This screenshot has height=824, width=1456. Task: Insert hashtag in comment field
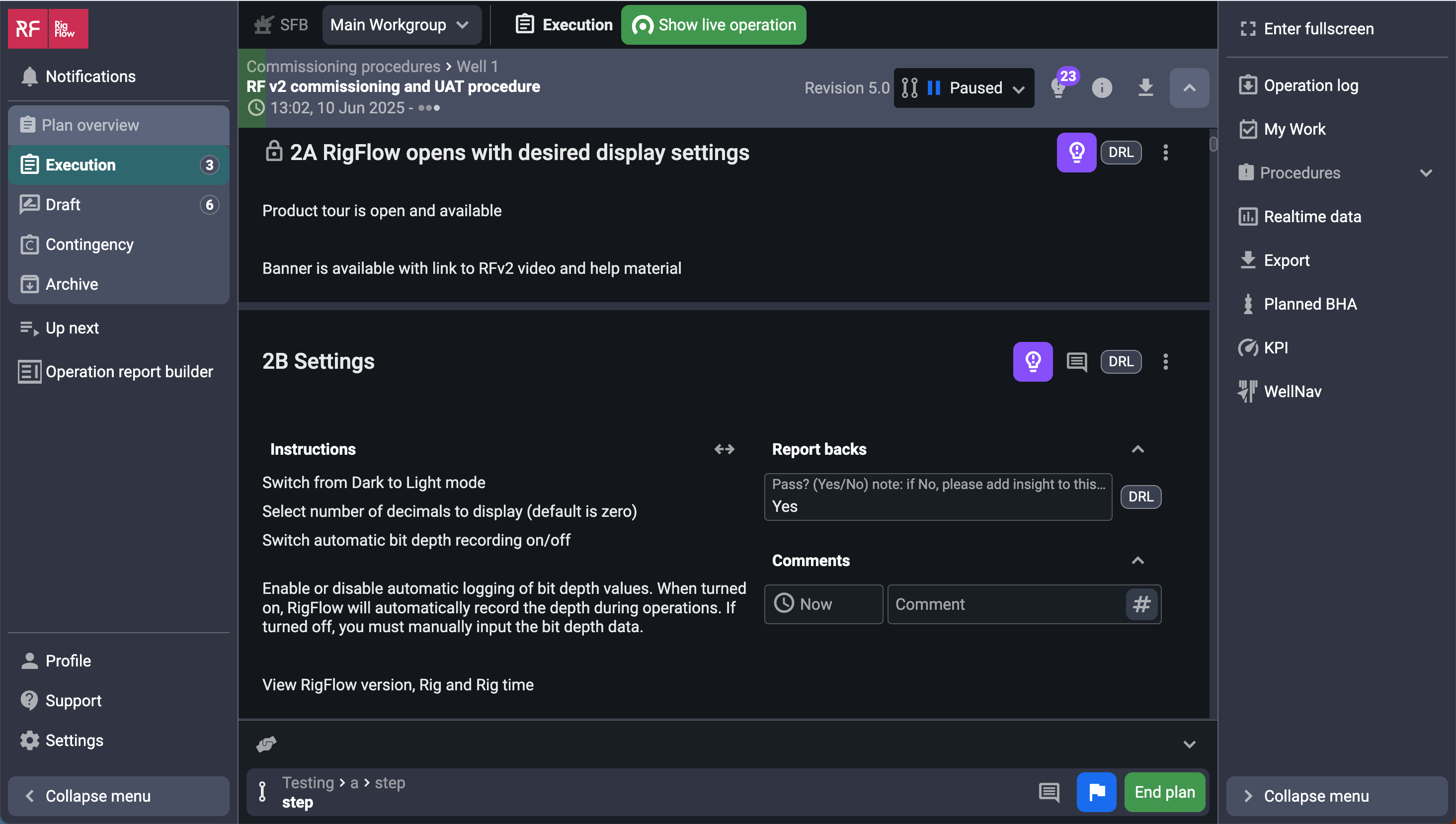(1141, 604)
